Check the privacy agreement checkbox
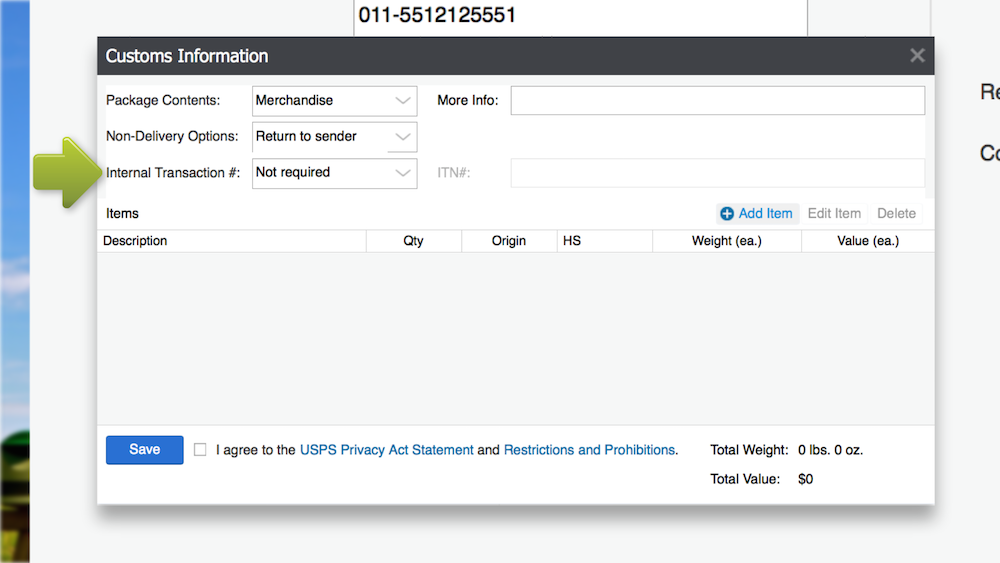This screenshot has height=563, width=1000. 200,450
